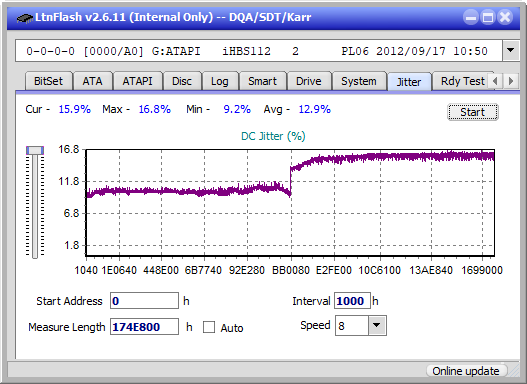
Task: Open the System tab
Action: tap(359, 81)
